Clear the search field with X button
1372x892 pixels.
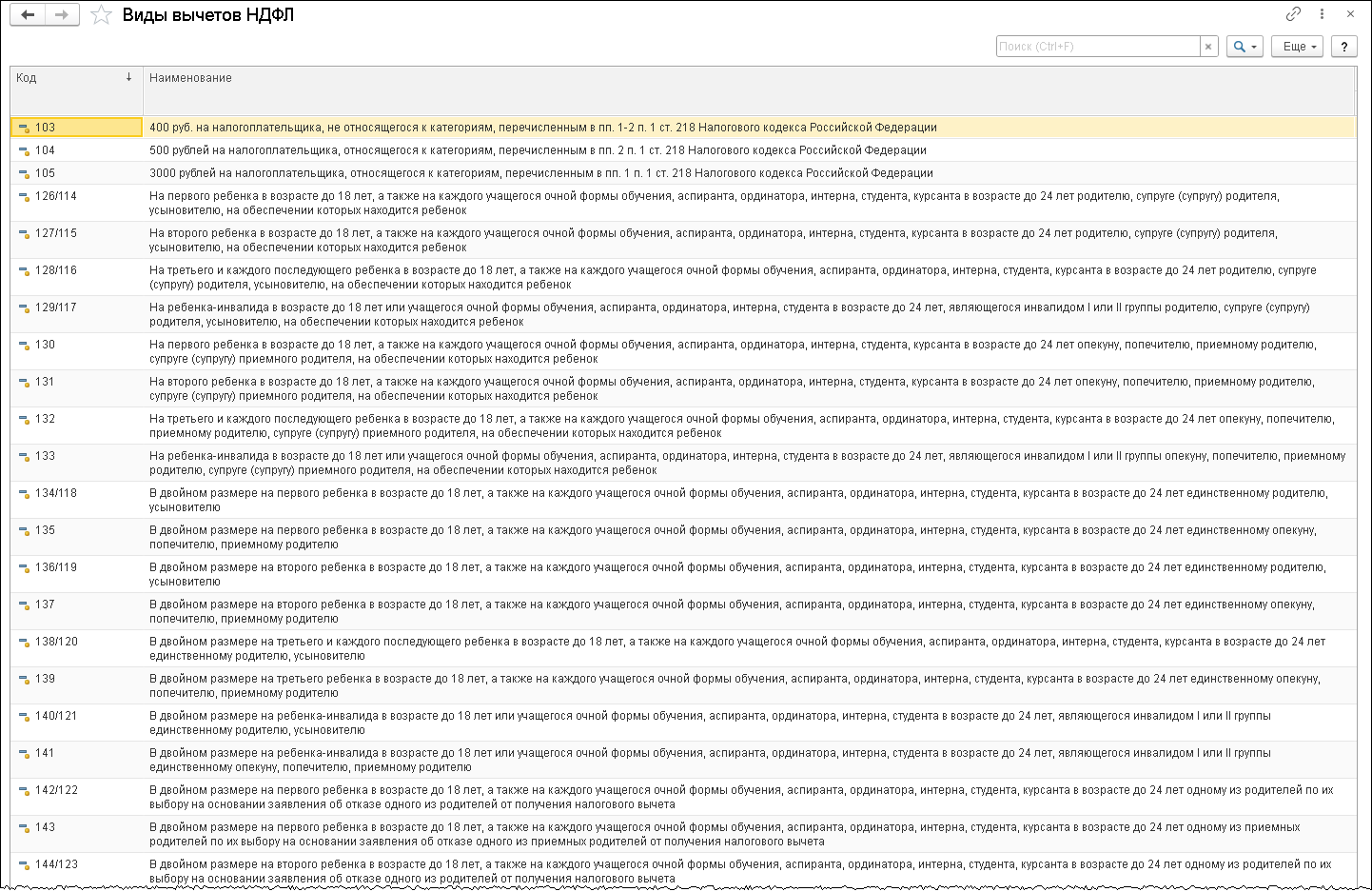pos(1208,47)
